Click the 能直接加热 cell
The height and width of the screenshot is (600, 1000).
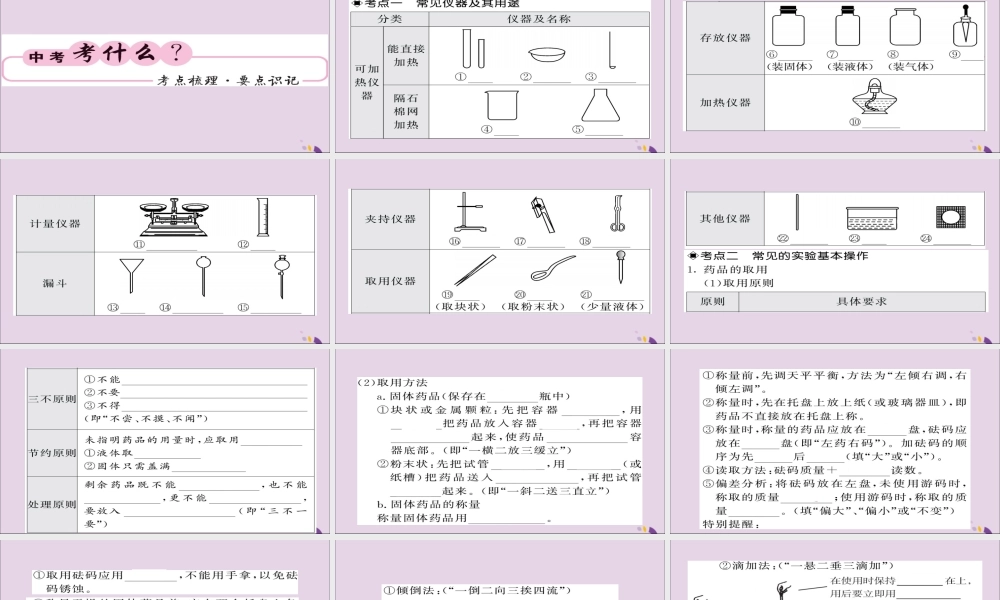406,55
